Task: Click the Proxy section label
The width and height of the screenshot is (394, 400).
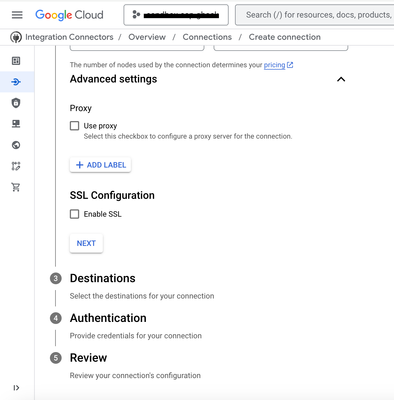Action: pos(81,108)
